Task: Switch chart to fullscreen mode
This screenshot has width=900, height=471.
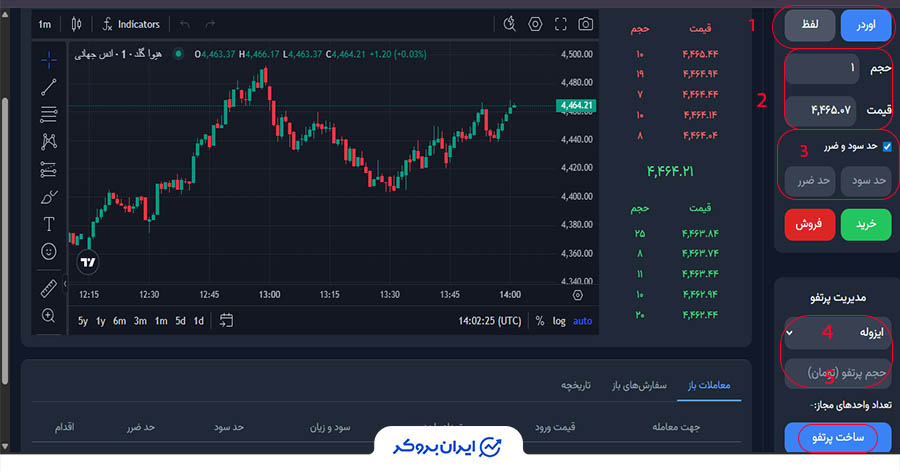Action: [561, 24]
